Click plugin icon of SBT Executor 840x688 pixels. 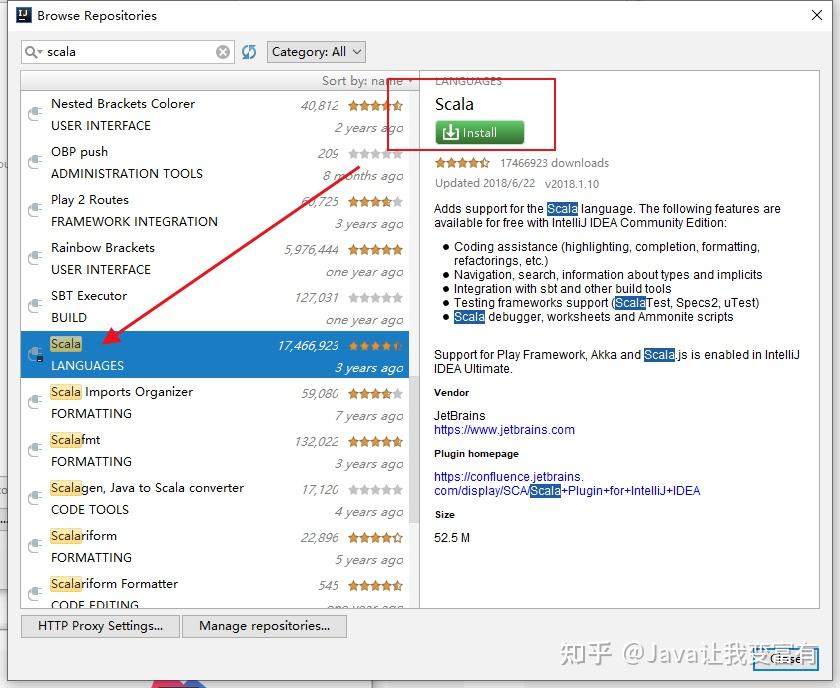35,305
